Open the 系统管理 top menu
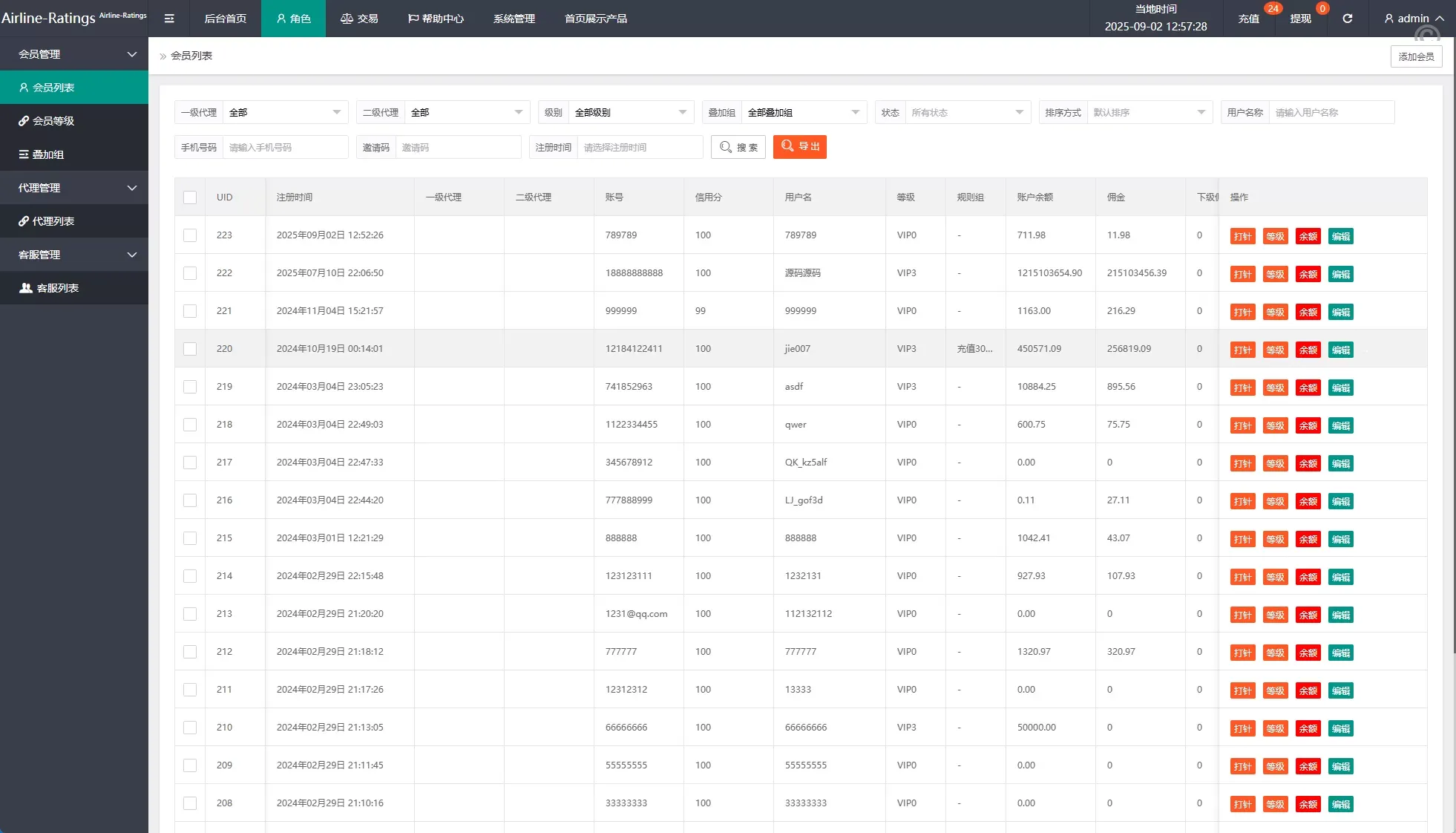 click(x=514, y=19)
